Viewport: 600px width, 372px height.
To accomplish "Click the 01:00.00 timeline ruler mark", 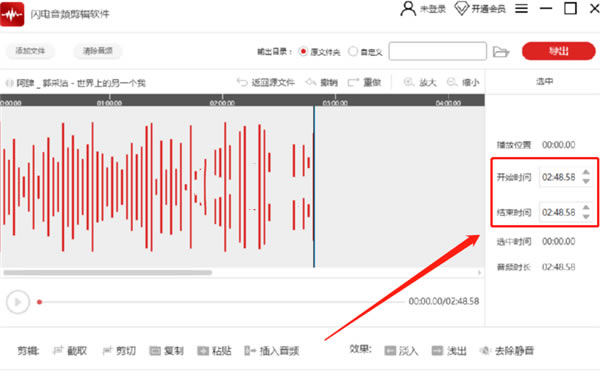I will [x=109, y=103].
